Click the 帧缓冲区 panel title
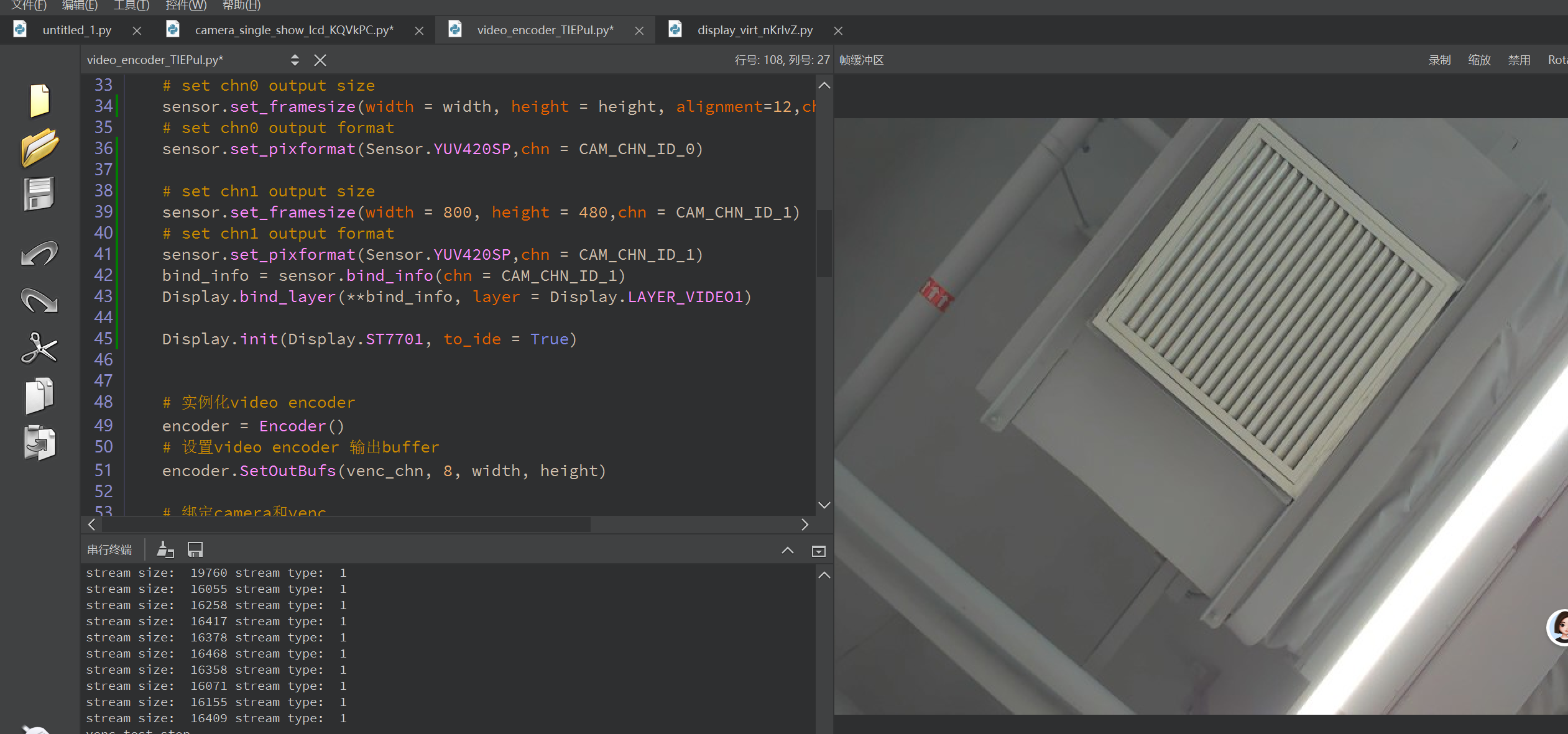The image size is (1568, 734). [861, 60]
